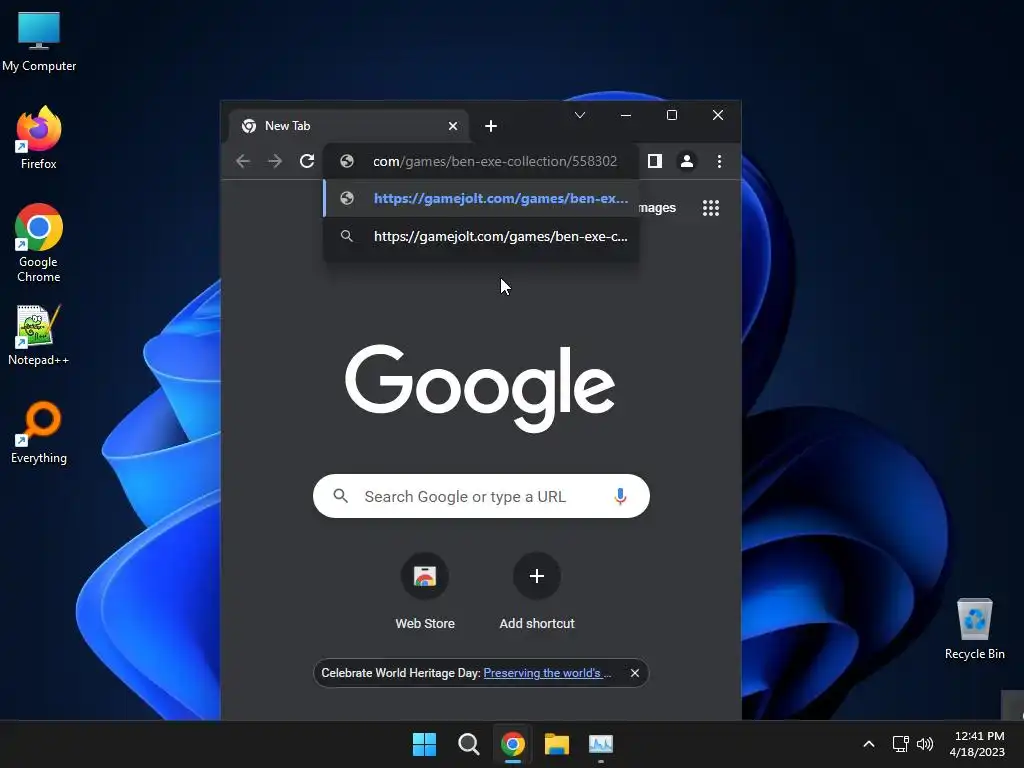The width and height of the screenshot is (1024, 768).
Task: Click the address bar URL text
Action: pyautogui.click(x=494, y=161)
